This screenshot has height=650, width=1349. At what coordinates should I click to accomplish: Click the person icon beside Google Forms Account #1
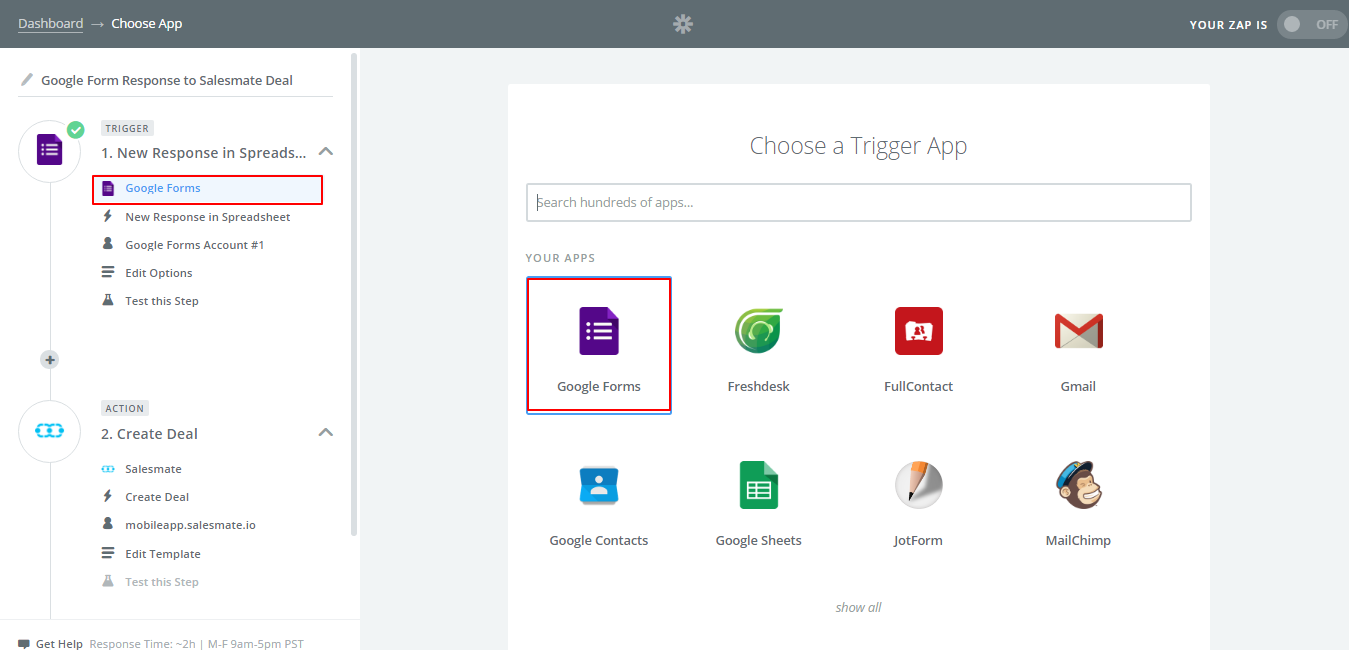pos(108,244)
